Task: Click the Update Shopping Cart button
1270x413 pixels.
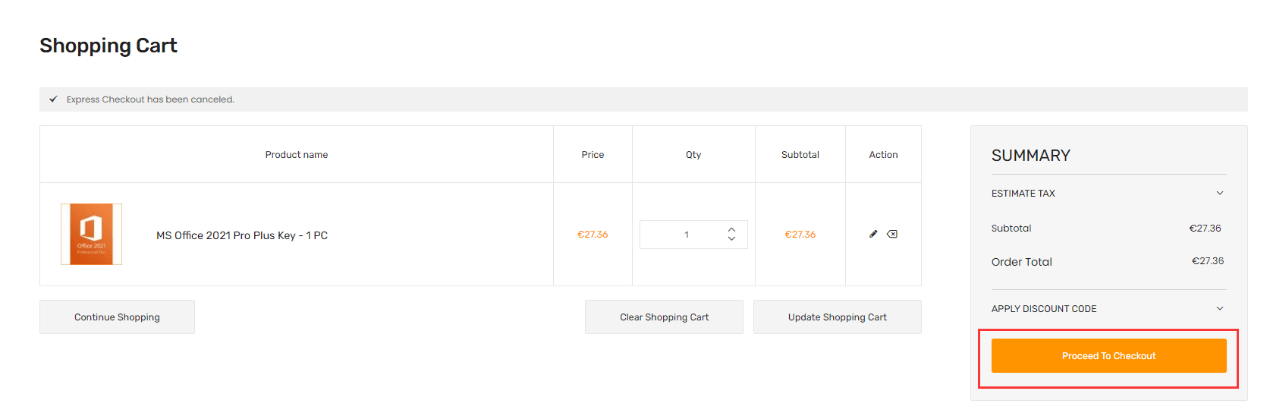Action: coord(837,317)
